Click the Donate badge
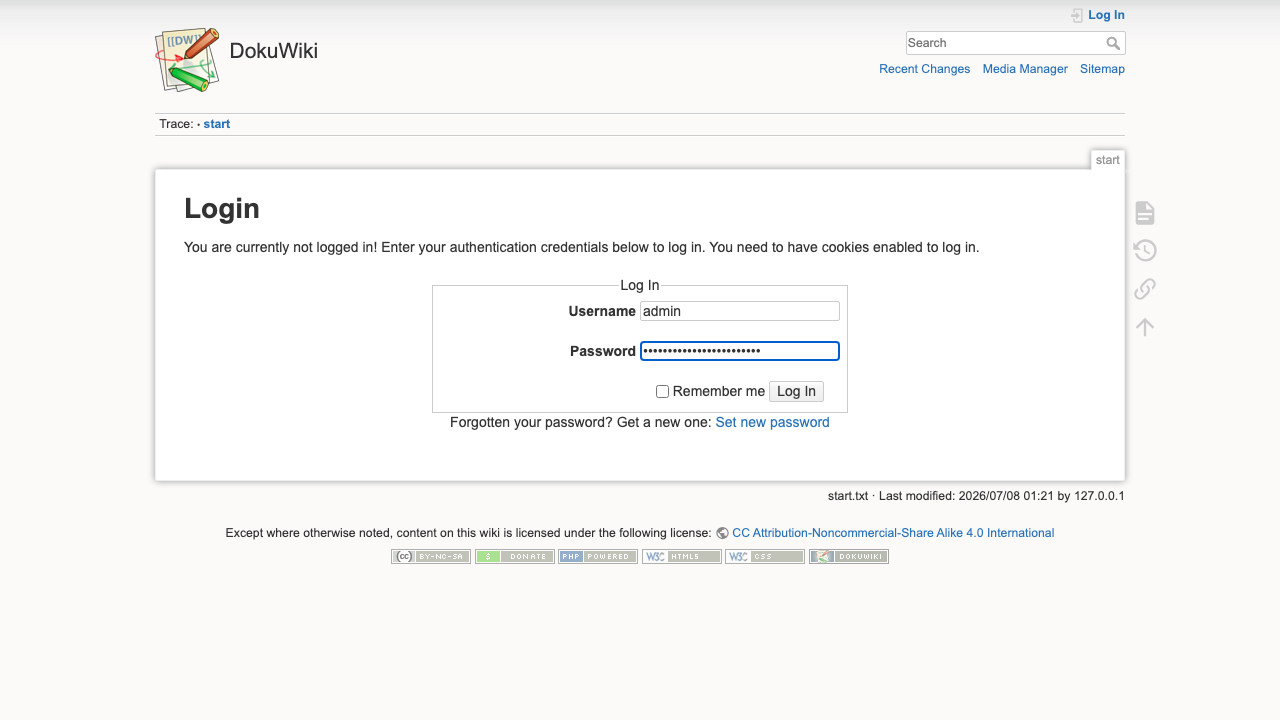Image resolution: width=1280 pixels, height=720 pixels. [515, 557]
